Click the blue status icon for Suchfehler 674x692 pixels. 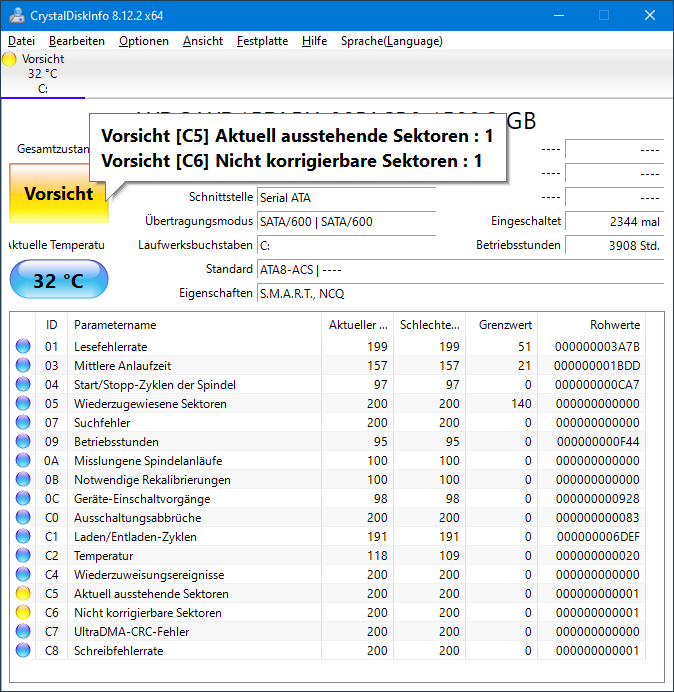(23, 422)
